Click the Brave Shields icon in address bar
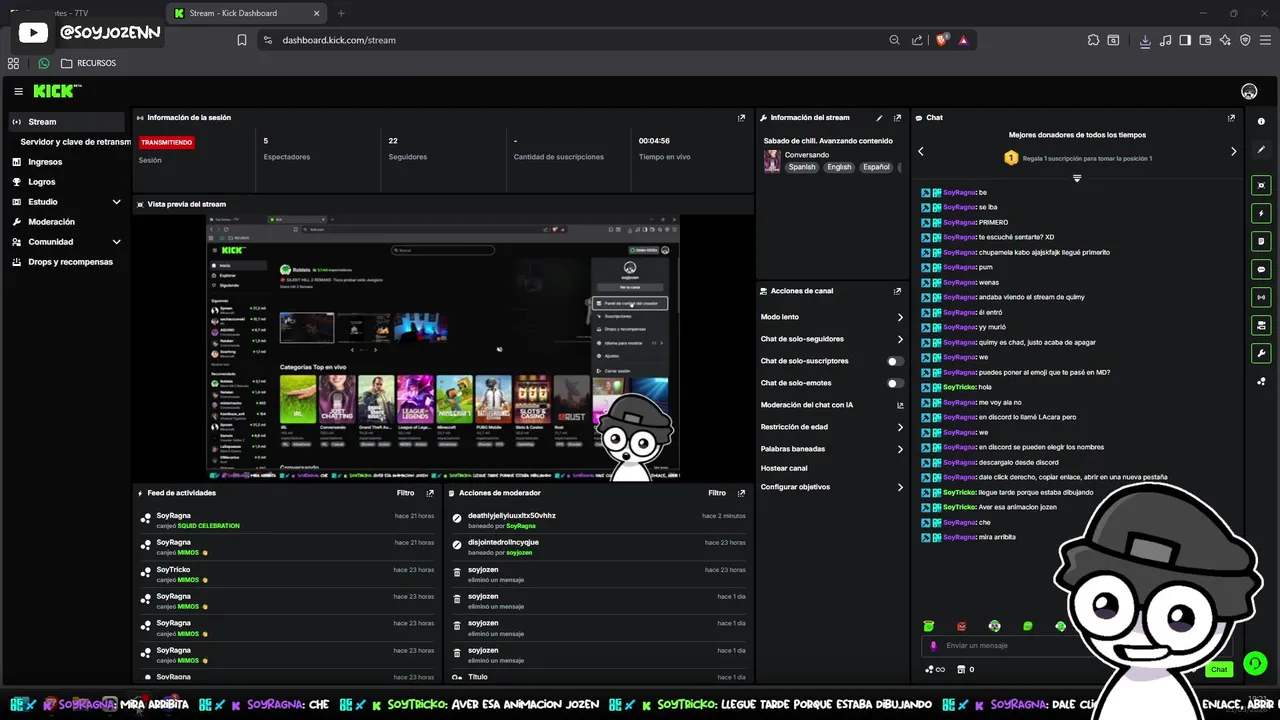Screen dimensions: 1280x720 pos(940,40)
